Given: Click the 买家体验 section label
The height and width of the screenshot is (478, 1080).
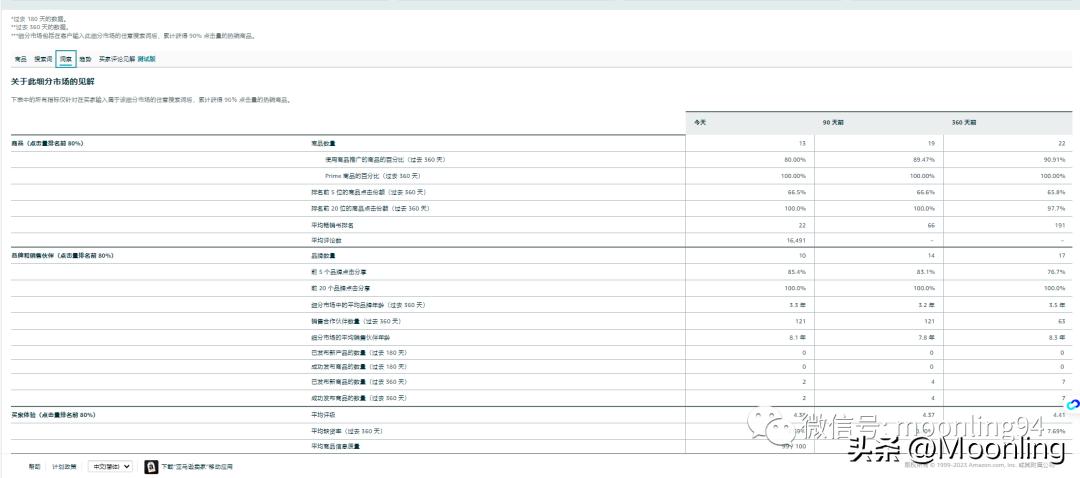Looking at the screenshot, I should coord(53,415).
